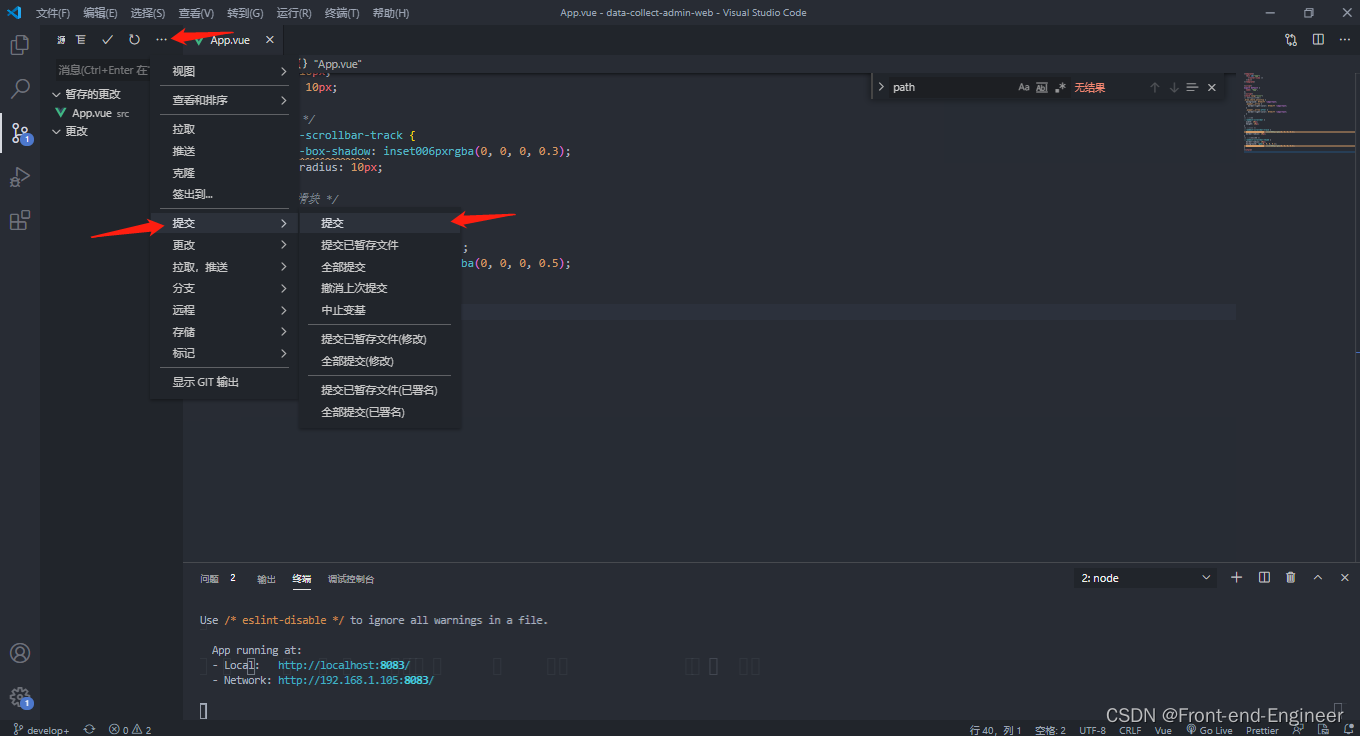
Task: Open the 视图 submenu
Action: (224, 71)
